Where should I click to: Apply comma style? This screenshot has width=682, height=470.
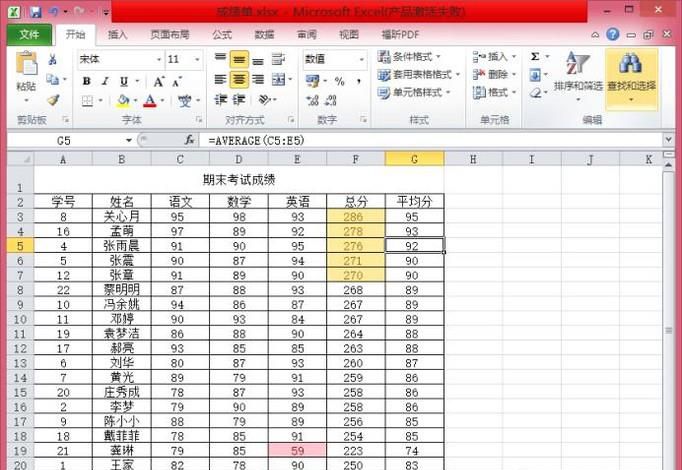click(359, 81)
